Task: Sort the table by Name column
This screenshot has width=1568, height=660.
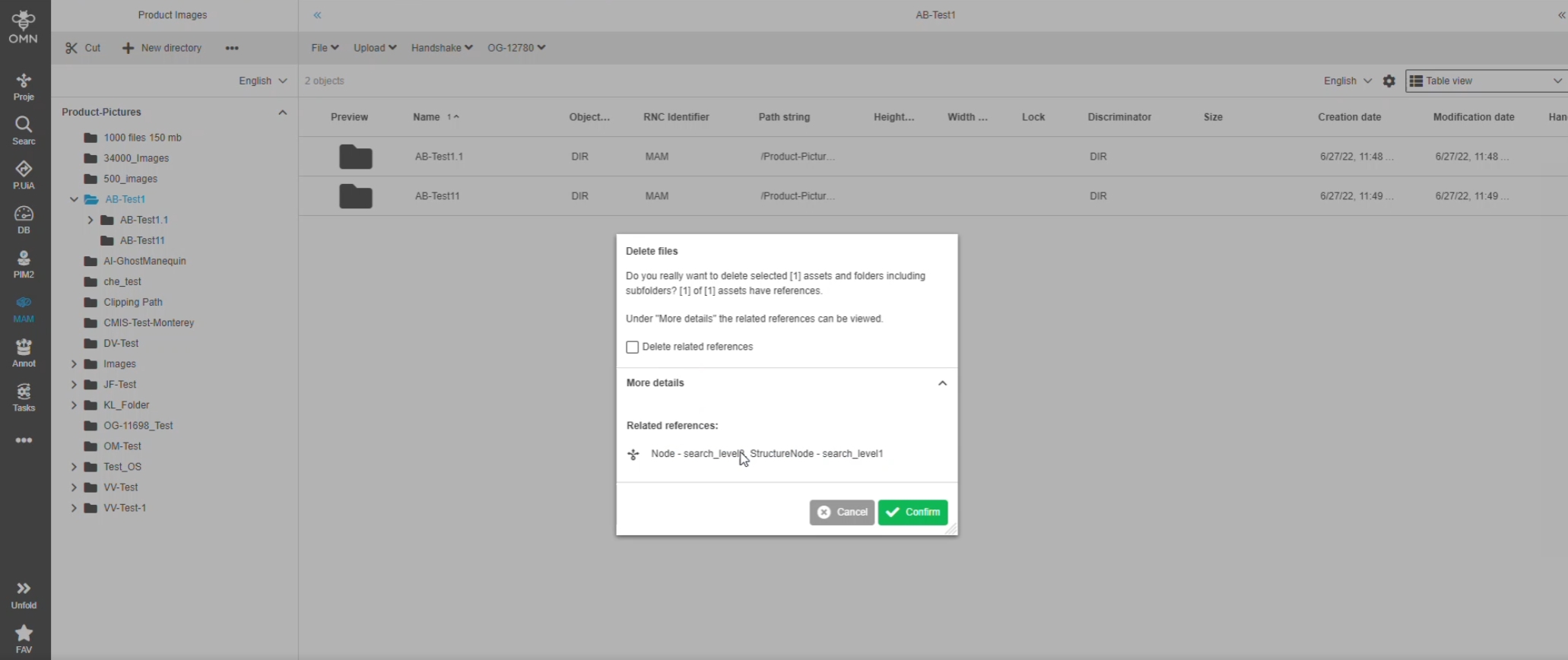Action: (x=427, y=117)
